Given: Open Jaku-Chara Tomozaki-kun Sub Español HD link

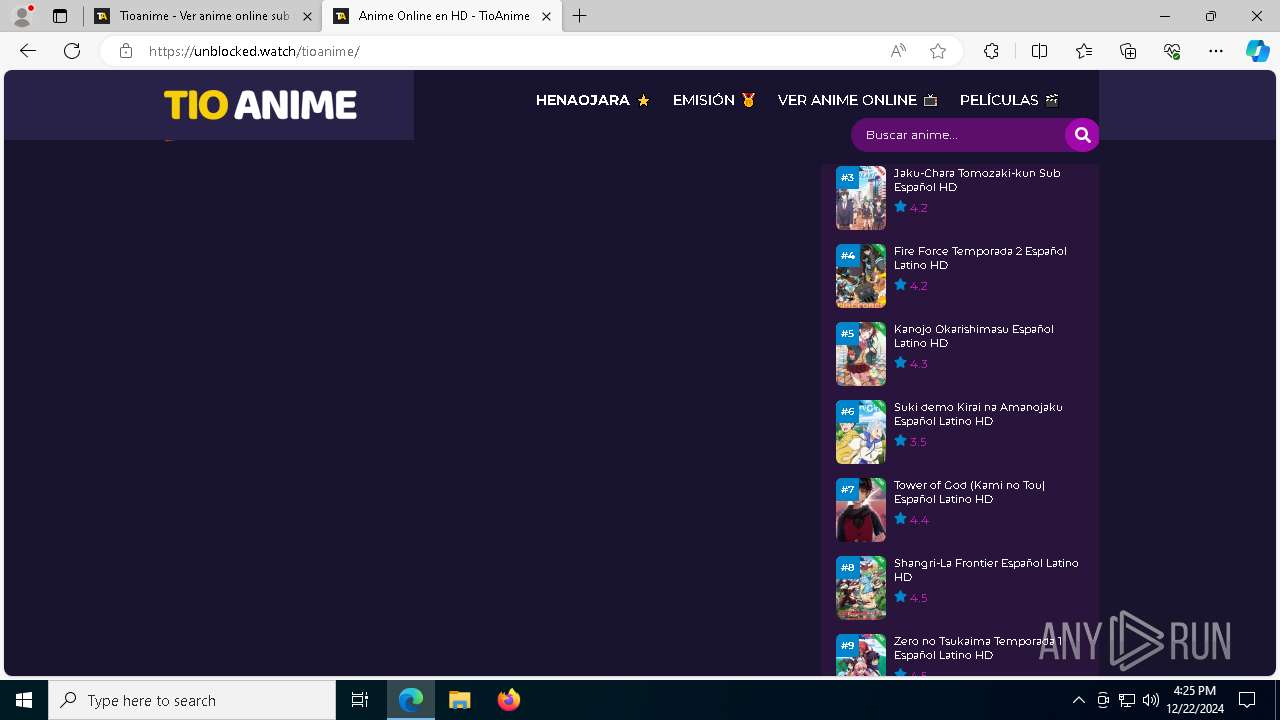Looking at the screenshot, I should 977,180.
